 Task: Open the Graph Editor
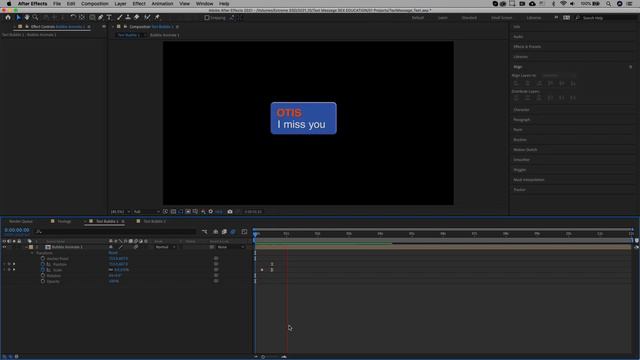coord(244,232)
